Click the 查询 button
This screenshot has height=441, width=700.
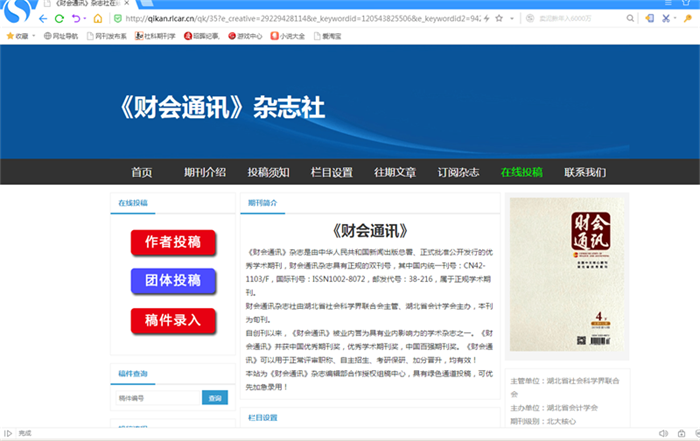pyautogui.click(x=215, y=398)
